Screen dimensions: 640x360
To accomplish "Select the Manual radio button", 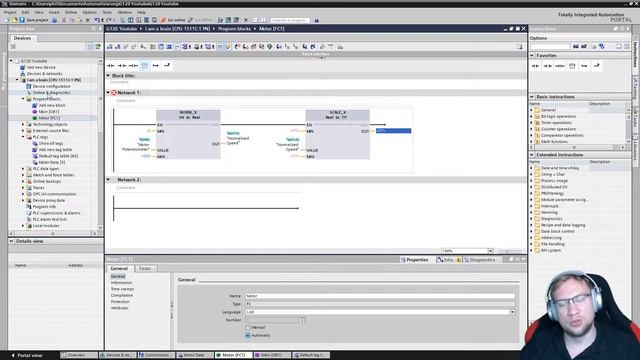I will pyautogui.click(x=248, y=328).
